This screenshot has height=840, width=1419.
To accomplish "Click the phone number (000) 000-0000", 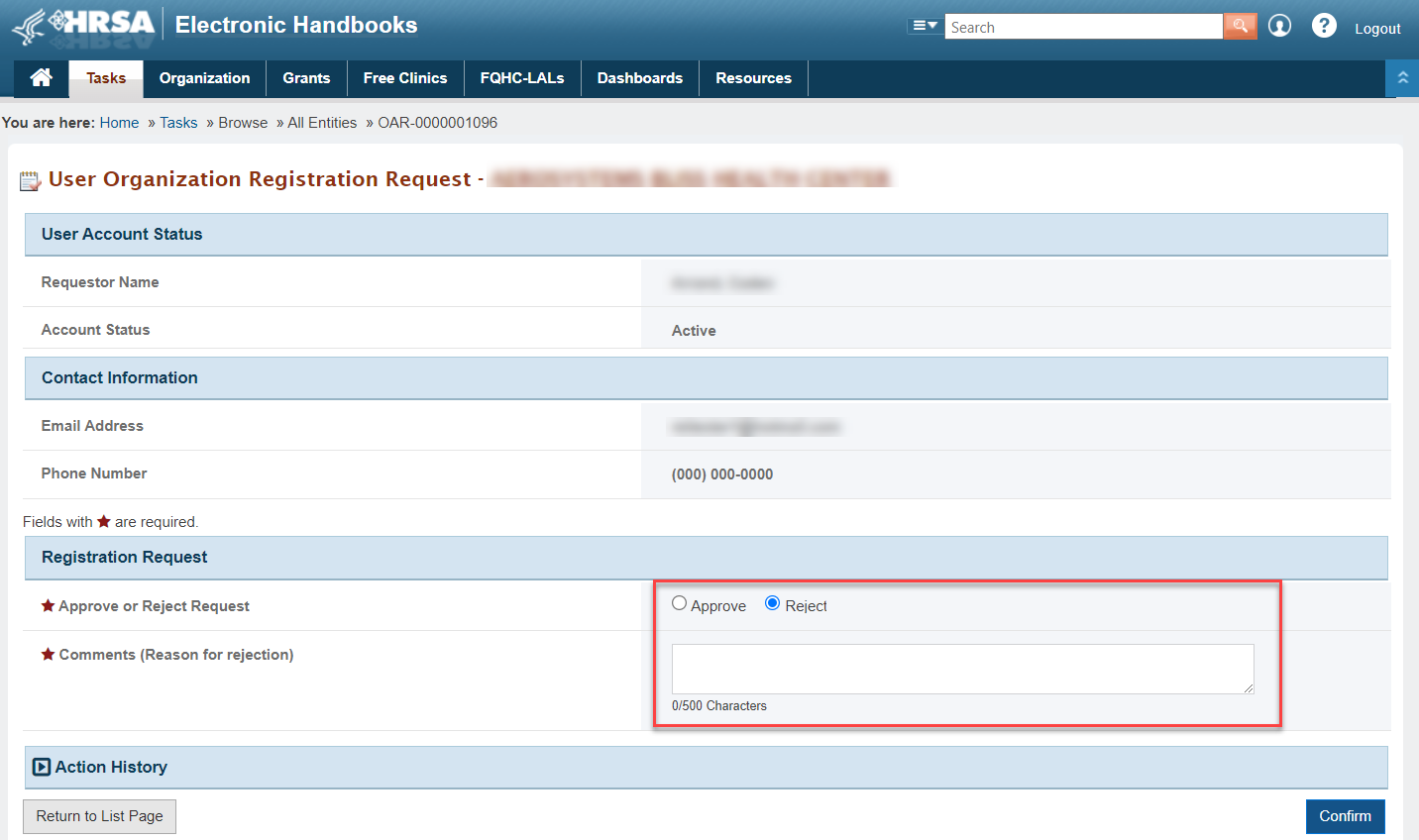I will pyautogui.click(x=722, y=474).
